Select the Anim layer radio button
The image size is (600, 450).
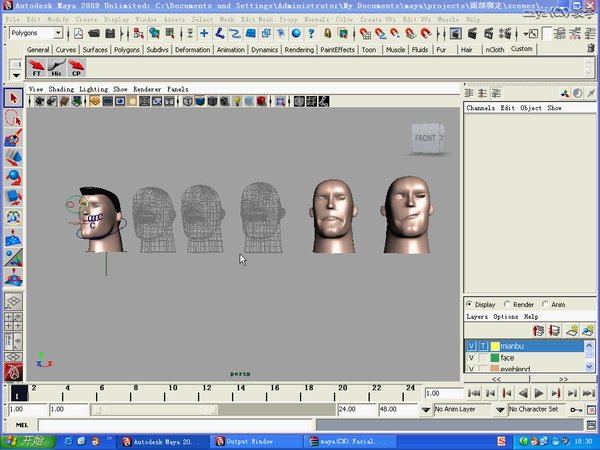[x=545, y=304]
